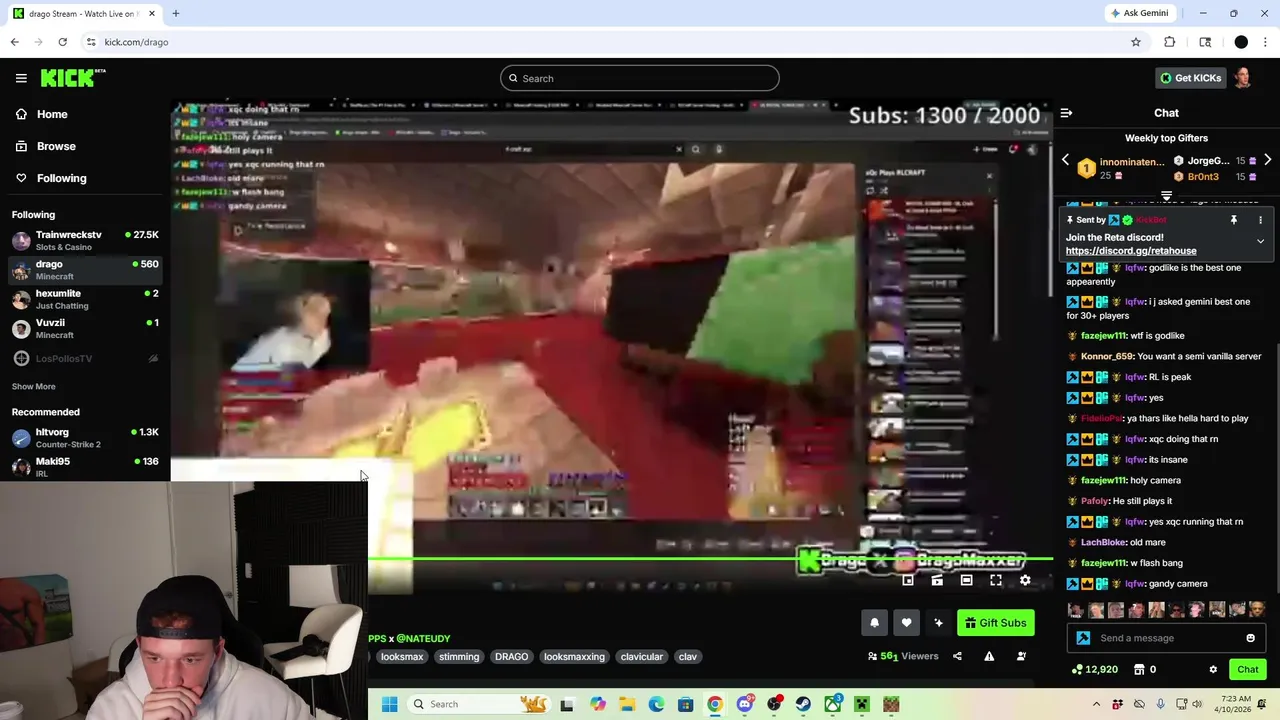
Task: Toggle stream notifications bell
Action: point(874,623)
